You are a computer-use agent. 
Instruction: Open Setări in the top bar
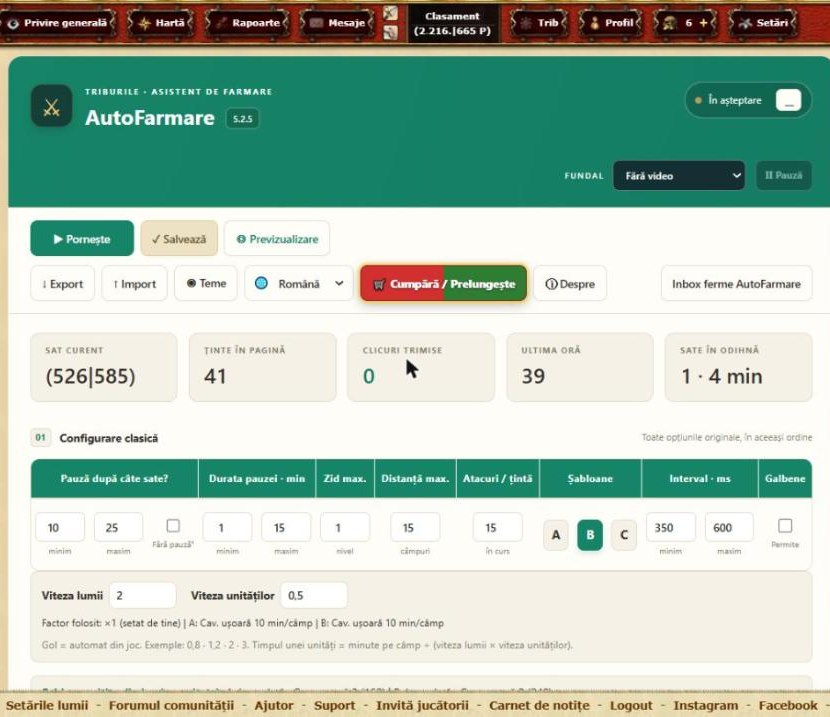coord(764,23)
